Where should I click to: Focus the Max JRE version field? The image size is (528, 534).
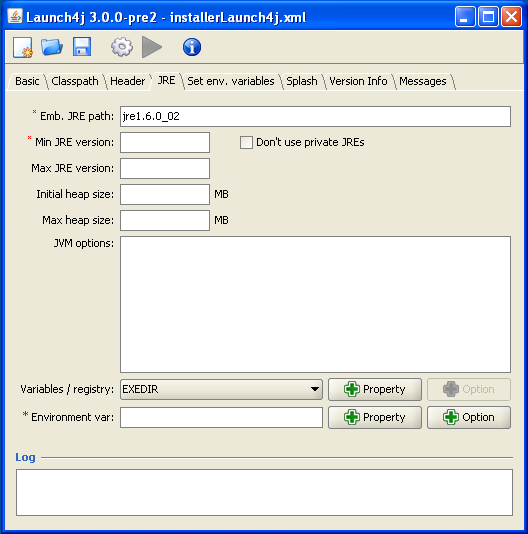(x=165, y=168)
